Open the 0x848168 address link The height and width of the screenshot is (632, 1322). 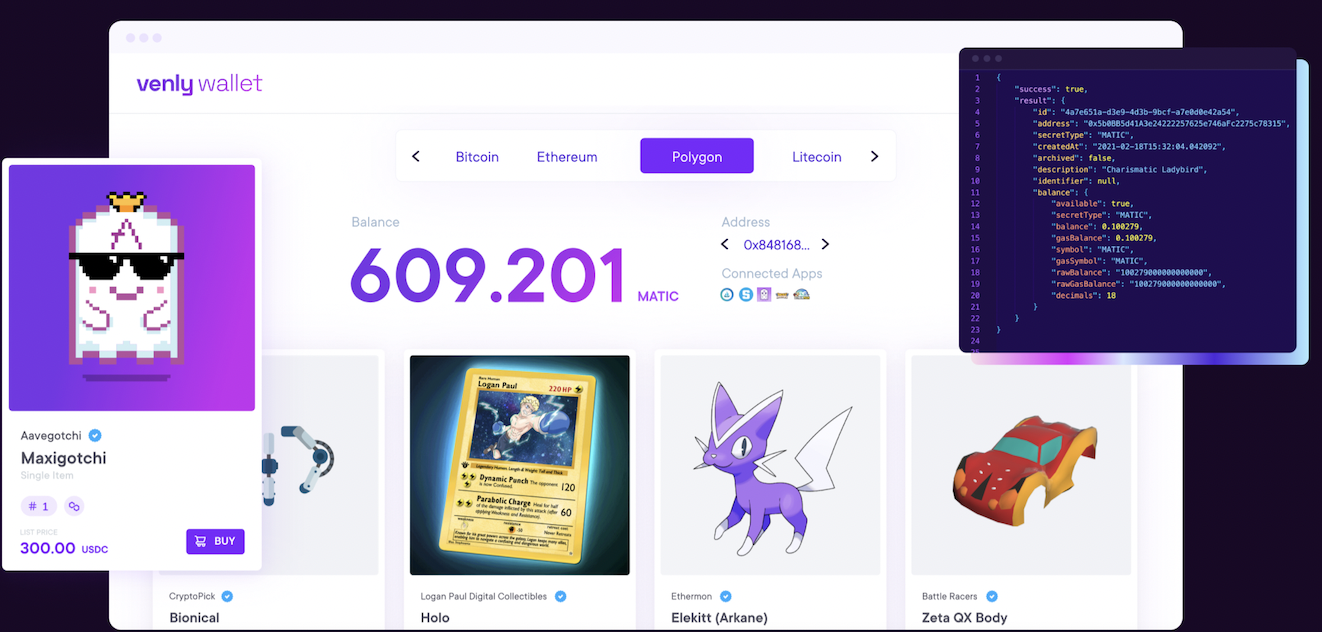click(776, 244)
